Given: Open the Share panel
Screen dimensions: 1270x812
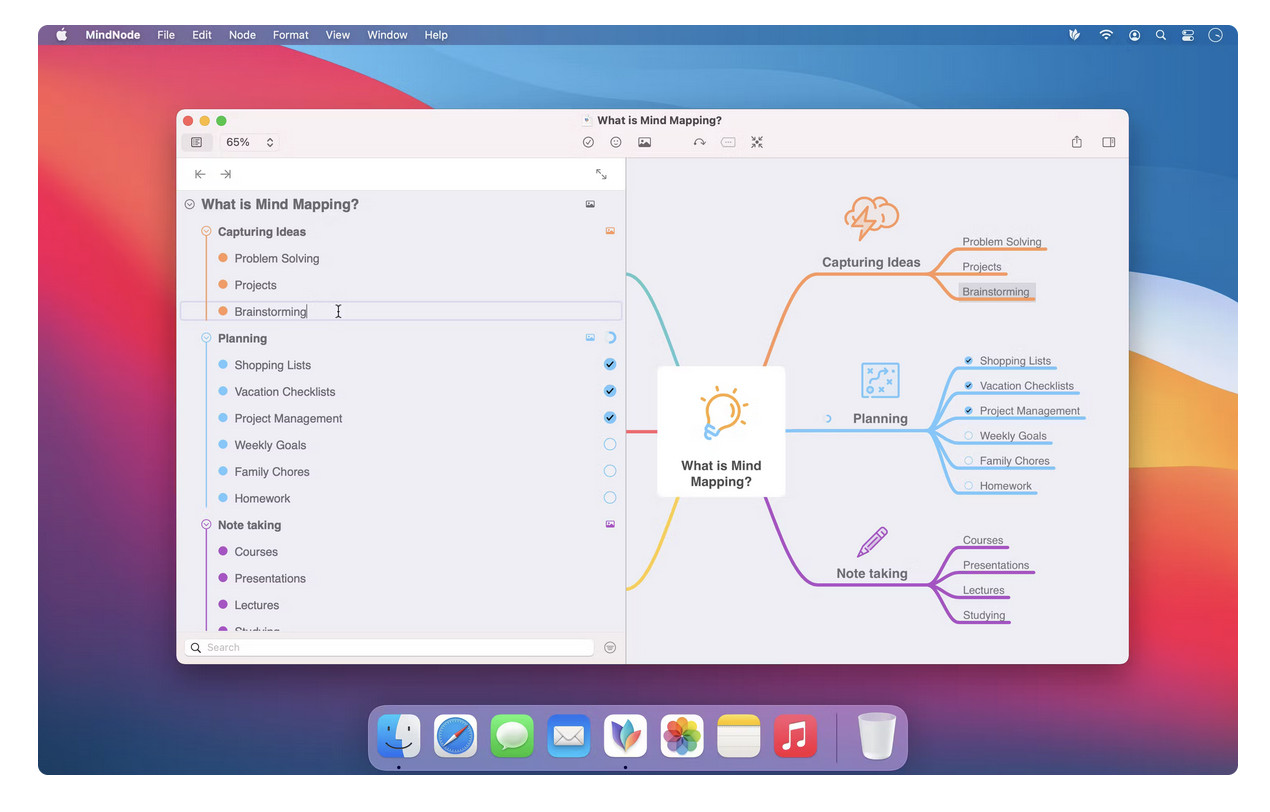Looking at the screenshot, I should pos(1077,142).
